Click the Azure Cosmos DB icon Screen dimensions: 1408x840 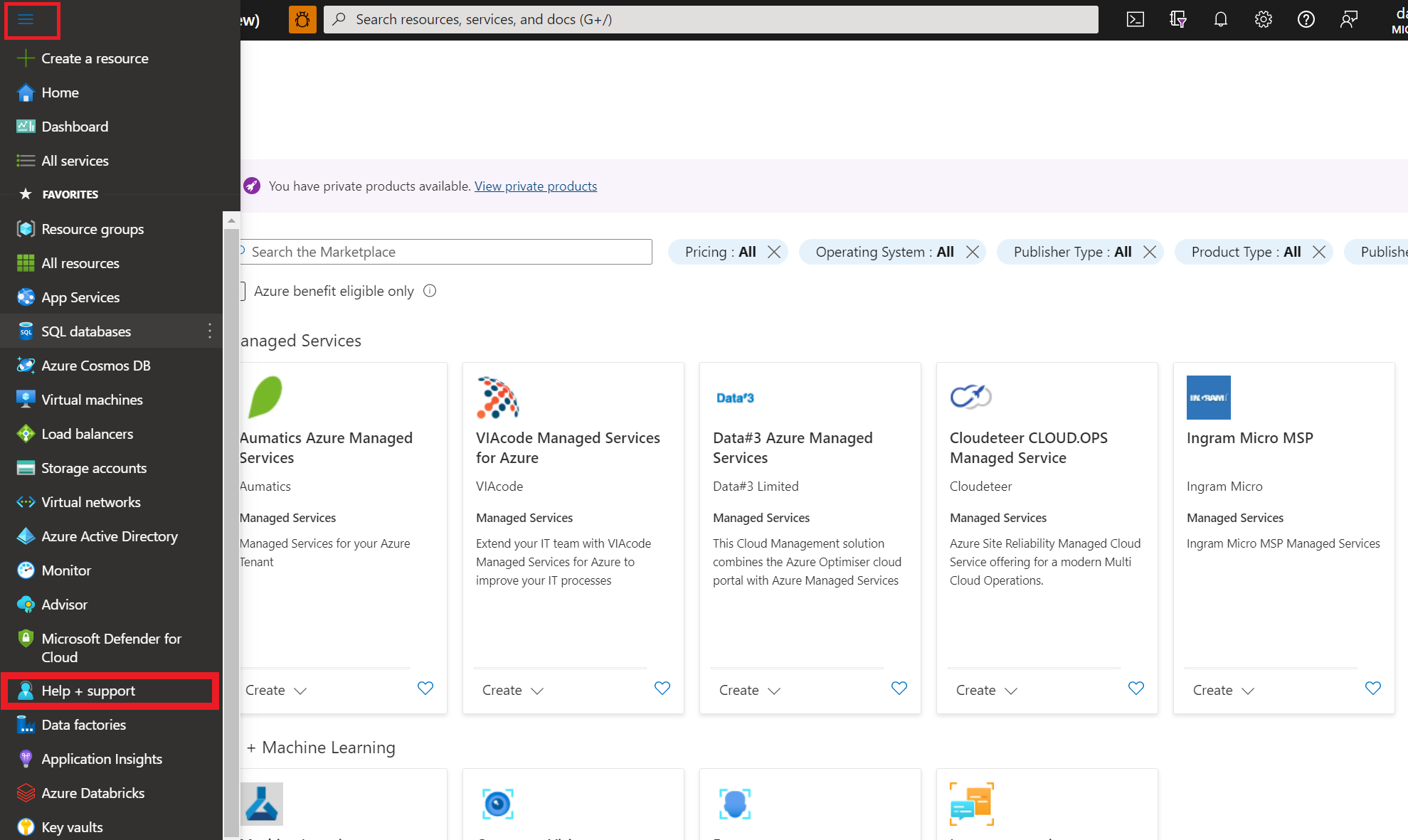[x=25, y=365]
